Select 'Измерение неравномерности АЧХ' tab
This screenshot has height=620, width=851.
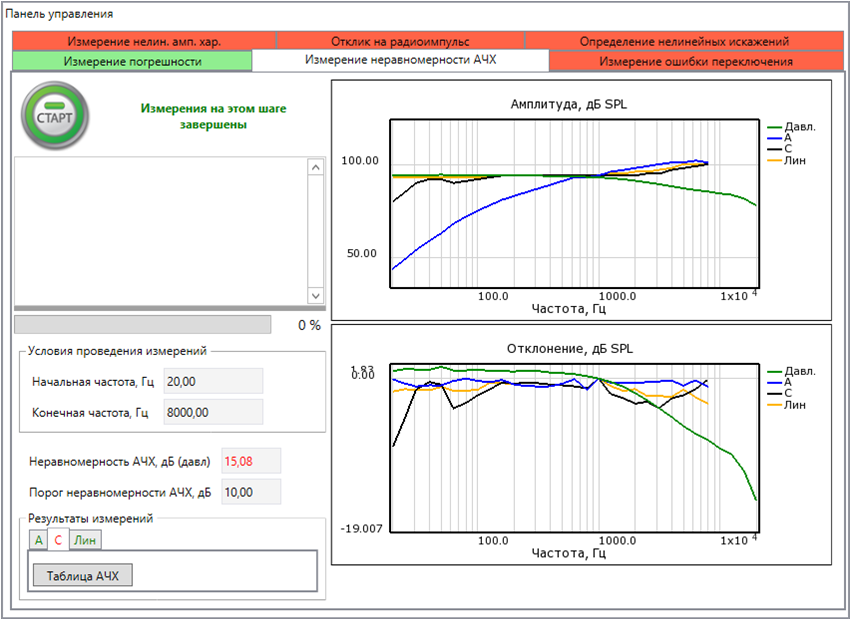click(400, 60)
